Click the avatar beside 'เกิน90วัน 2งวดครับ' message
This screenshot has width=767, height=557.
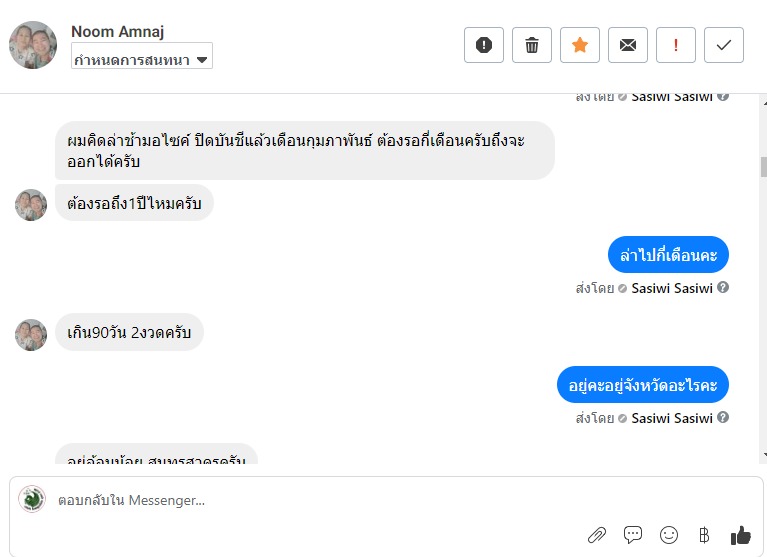31,335
